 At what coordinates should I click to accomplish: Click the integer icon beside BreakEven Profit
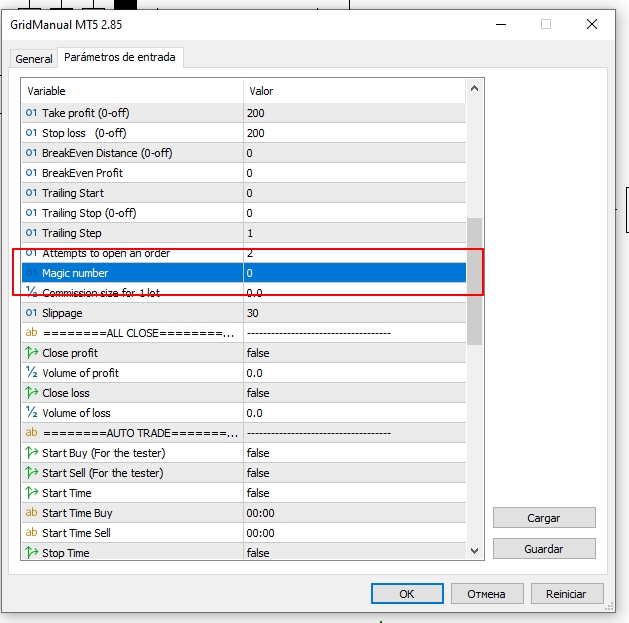point(31,173)
